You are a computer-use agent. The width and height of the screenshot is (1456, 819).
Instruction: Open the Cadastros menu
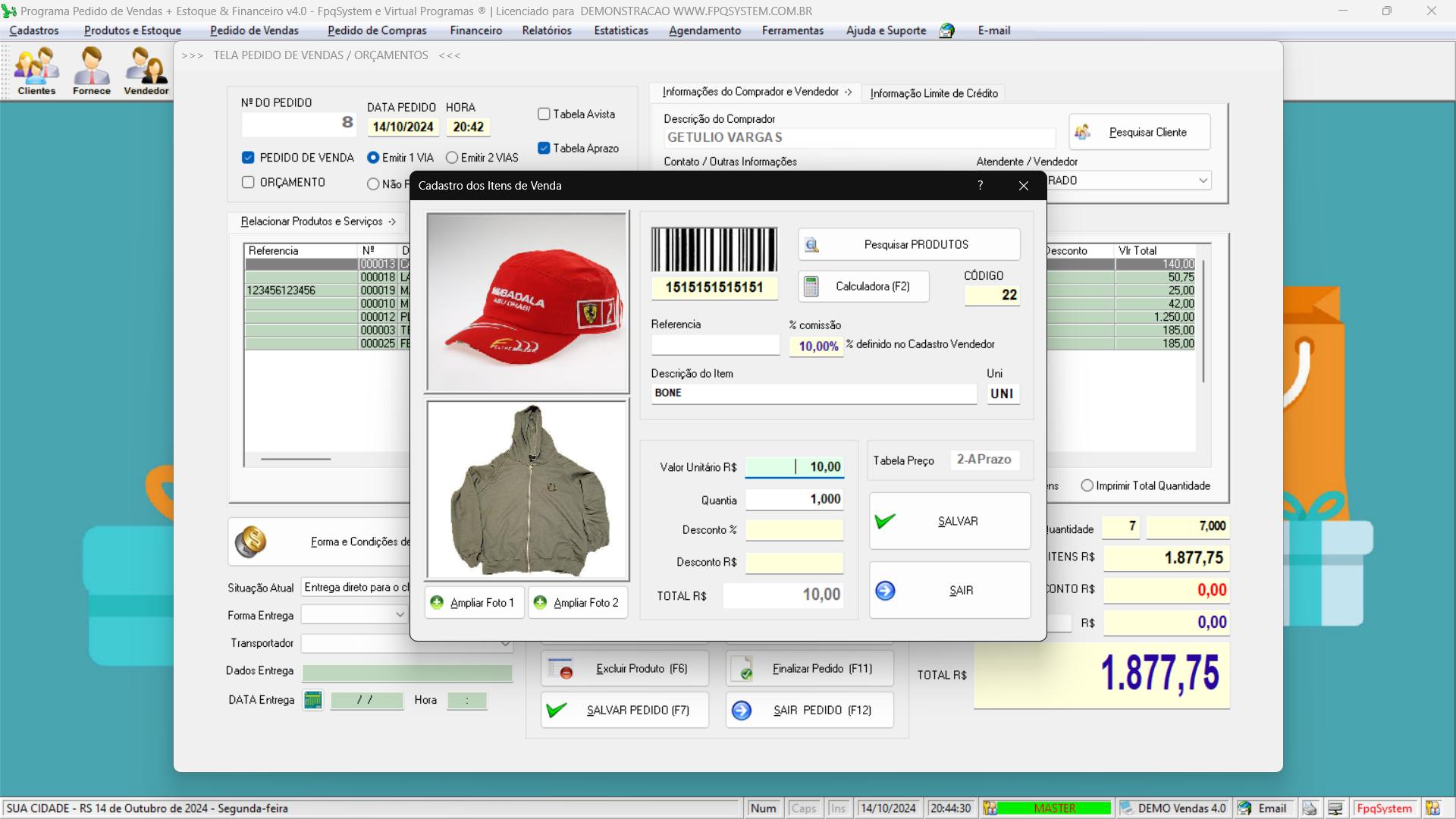(x=34, y=30)
